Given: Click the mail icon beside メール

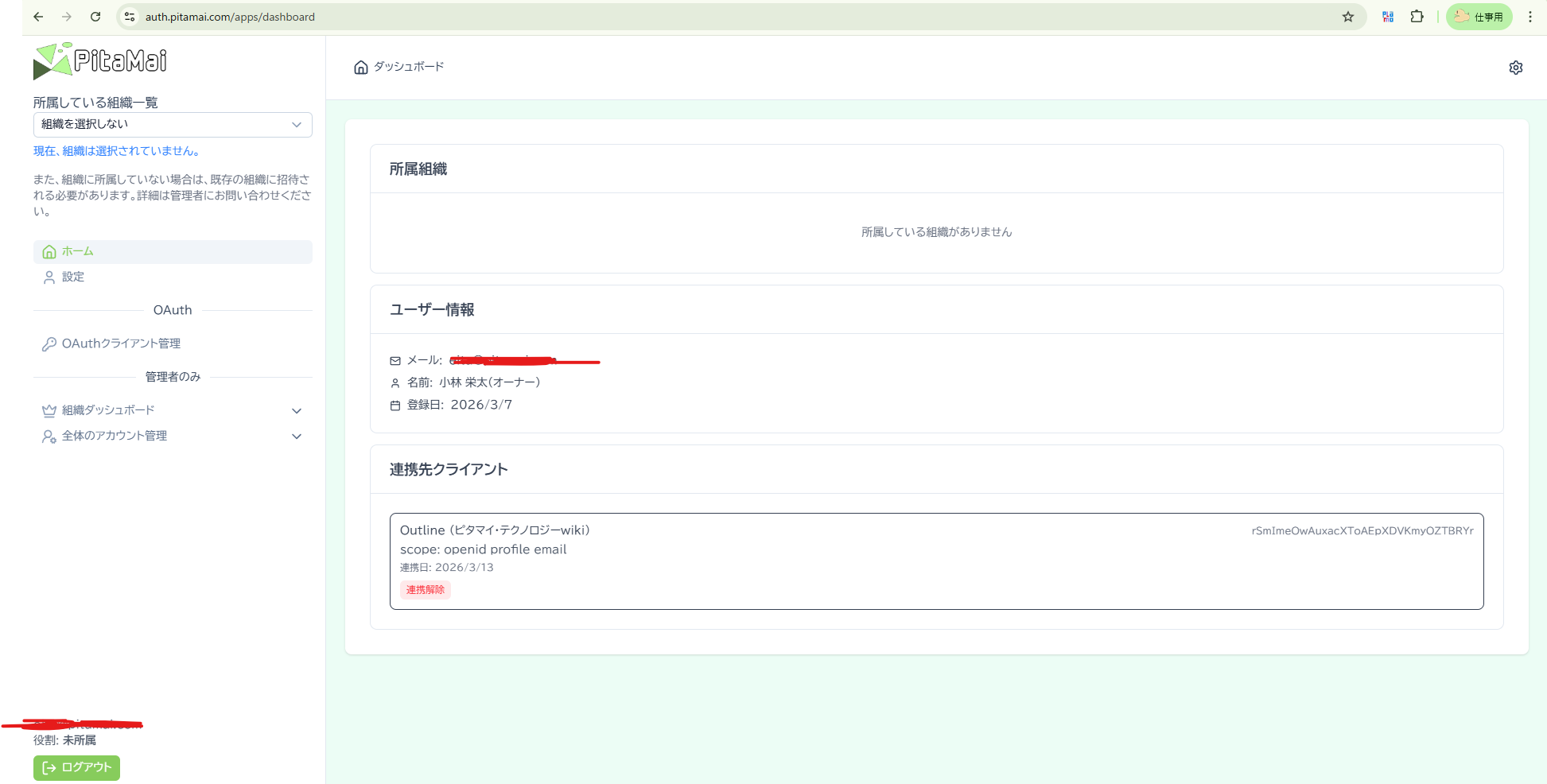Looking at the screenshot, I should point(395,360).
